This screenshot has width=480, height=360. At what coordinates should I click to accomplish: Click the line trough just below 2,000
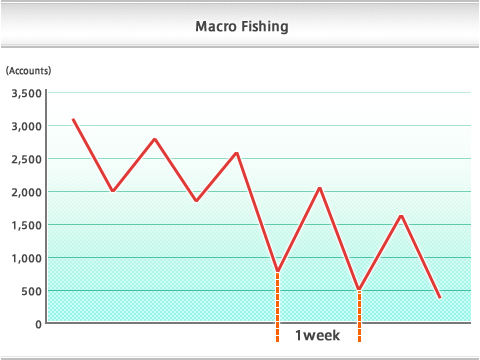[x=196, y=200]
